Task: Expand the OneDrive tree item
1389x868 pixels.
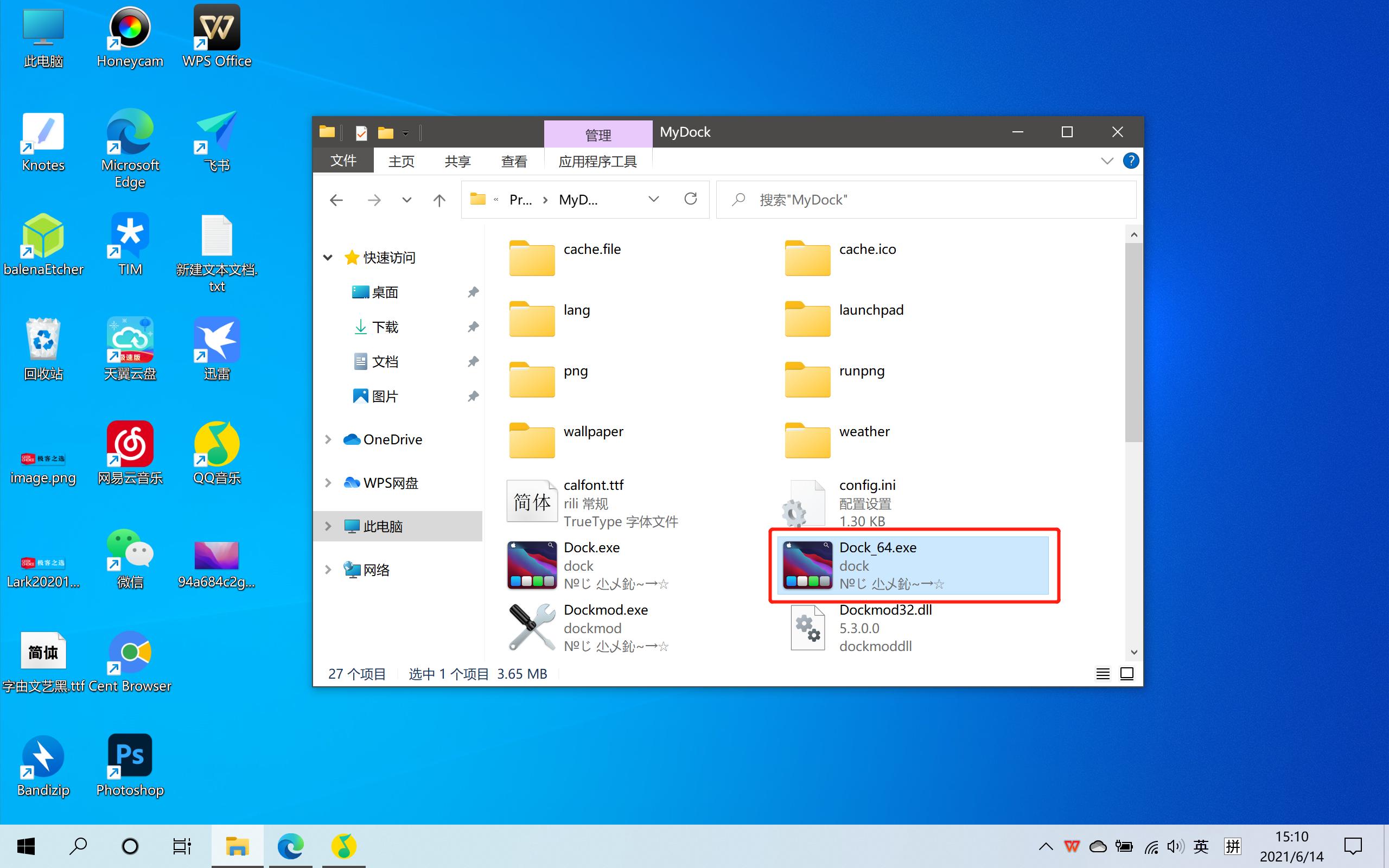Action: pos(328,439)
